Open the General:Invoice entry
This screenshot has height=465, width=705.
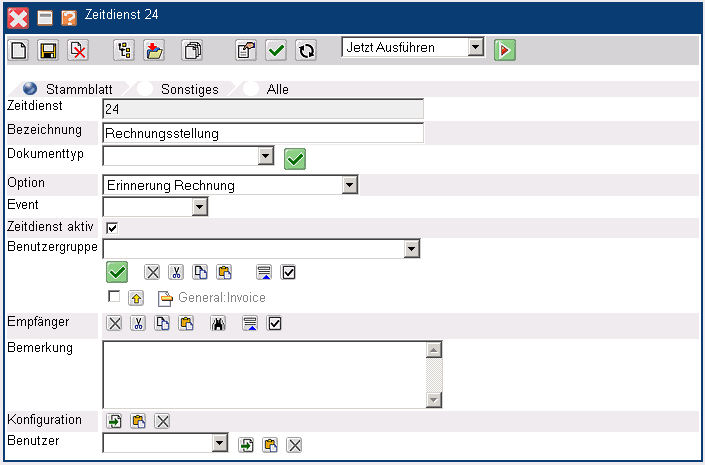click(221, 297)
